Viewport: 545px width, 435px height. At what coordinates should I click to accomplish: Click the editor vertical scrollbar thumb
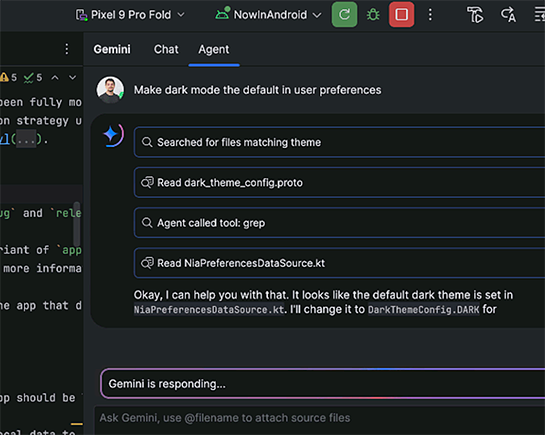point(77,224)
